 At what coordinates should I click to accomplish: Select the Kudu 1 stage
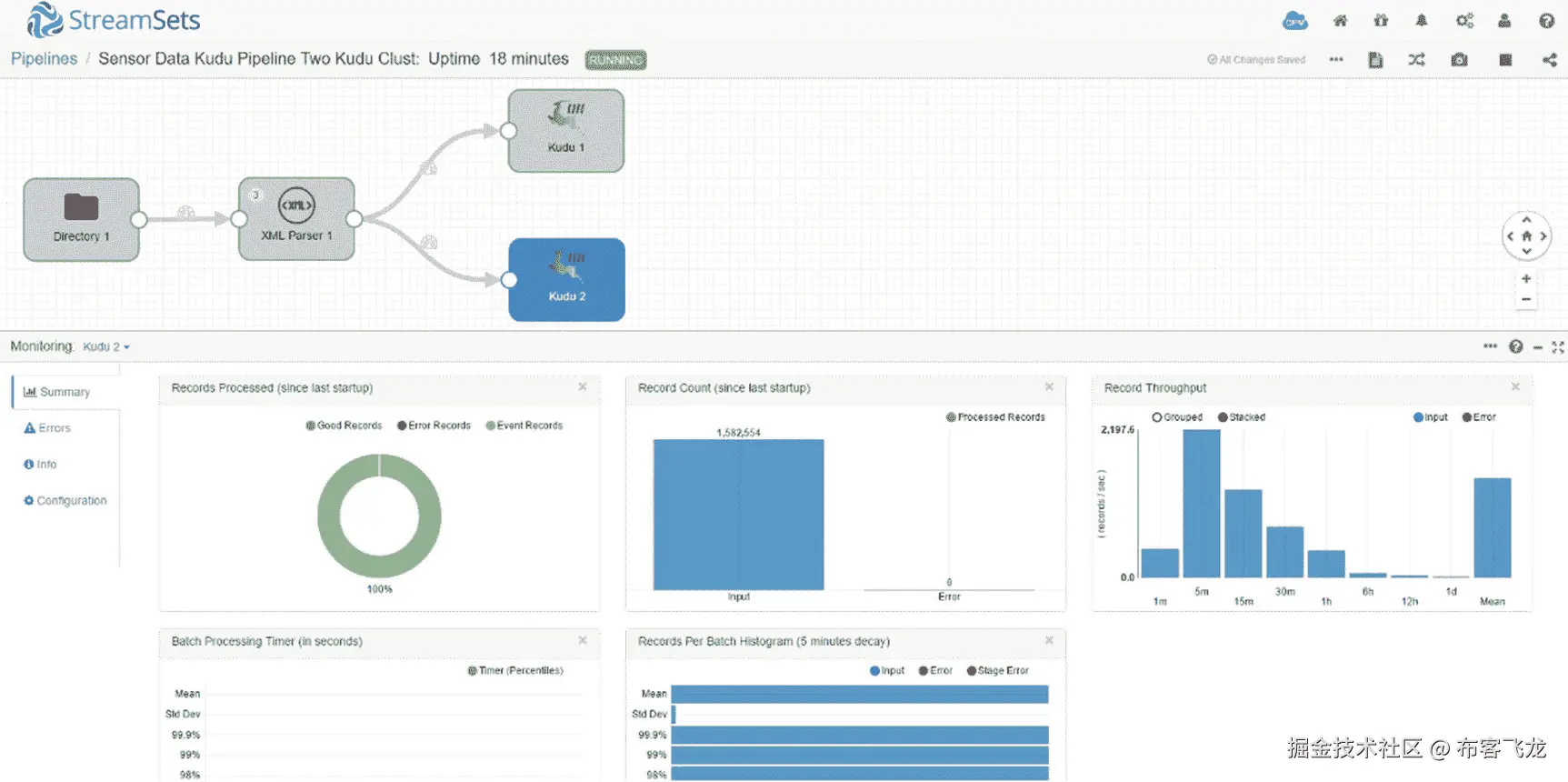[x=565, y=131]
